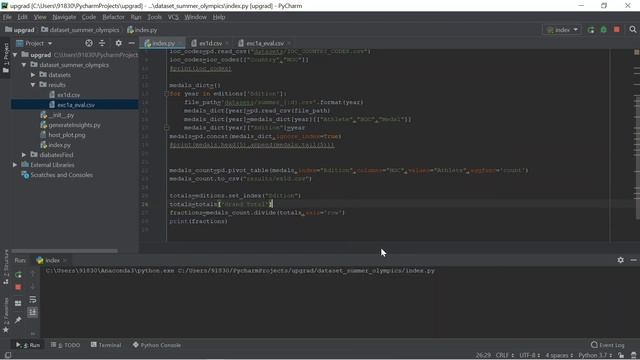Click the Project view dropdown arrow

(x=50, y=43)
